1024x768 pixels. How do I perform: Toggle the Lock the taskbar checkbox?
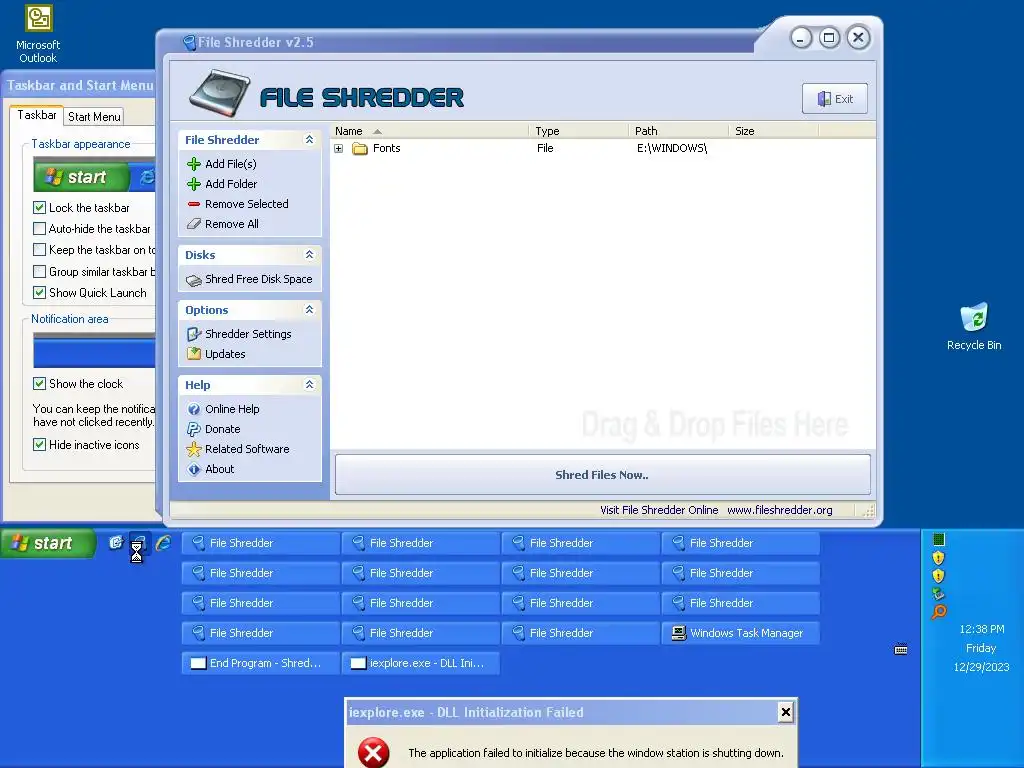[x=39, y=208]
